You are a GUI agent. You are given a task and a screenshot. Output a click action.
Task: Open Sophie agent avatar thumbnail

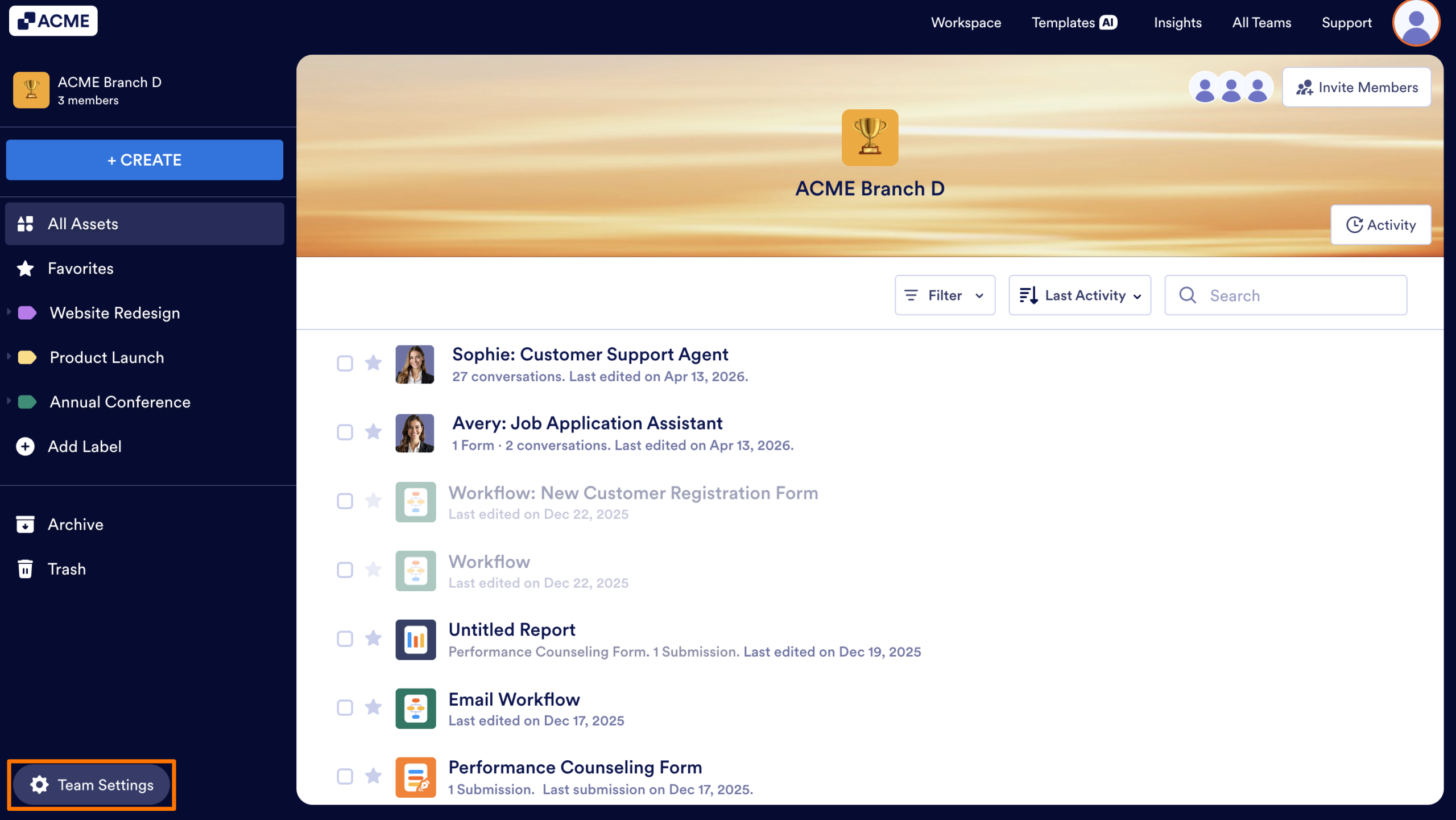coord(415,364)
